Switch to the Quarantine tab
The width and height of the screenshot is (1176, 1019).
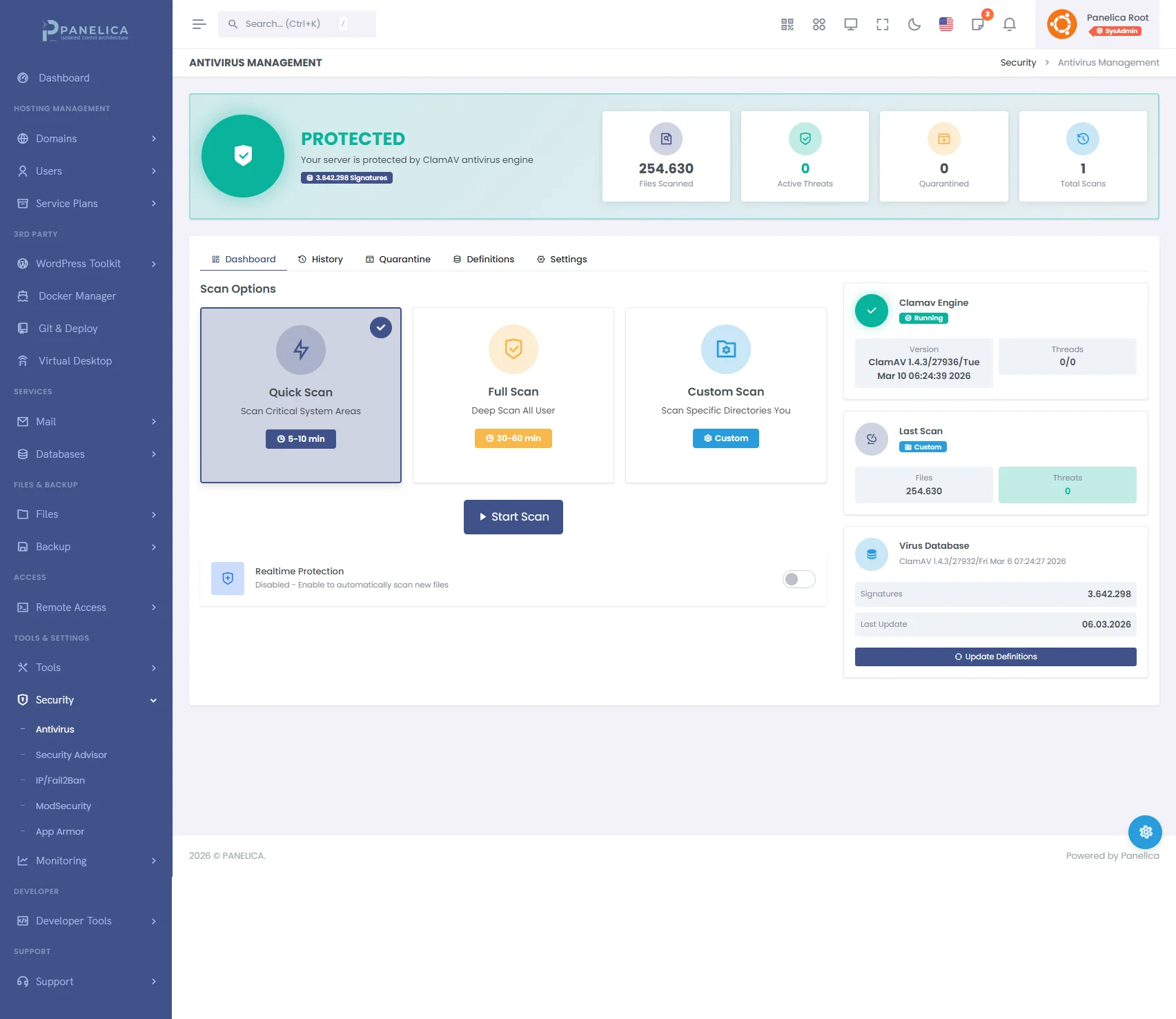[x=398, y=260]
